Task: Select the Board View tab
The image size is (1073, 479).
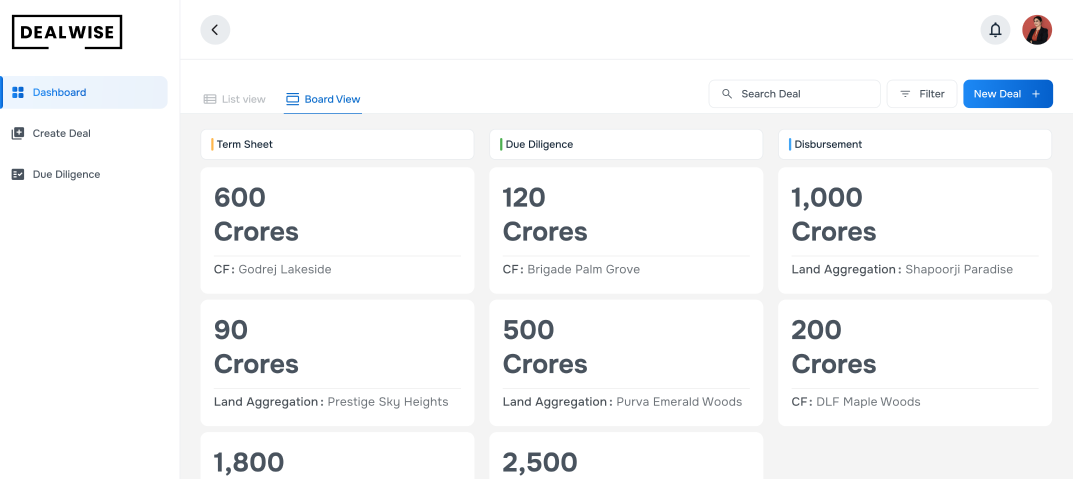Action: click(323, 99)
